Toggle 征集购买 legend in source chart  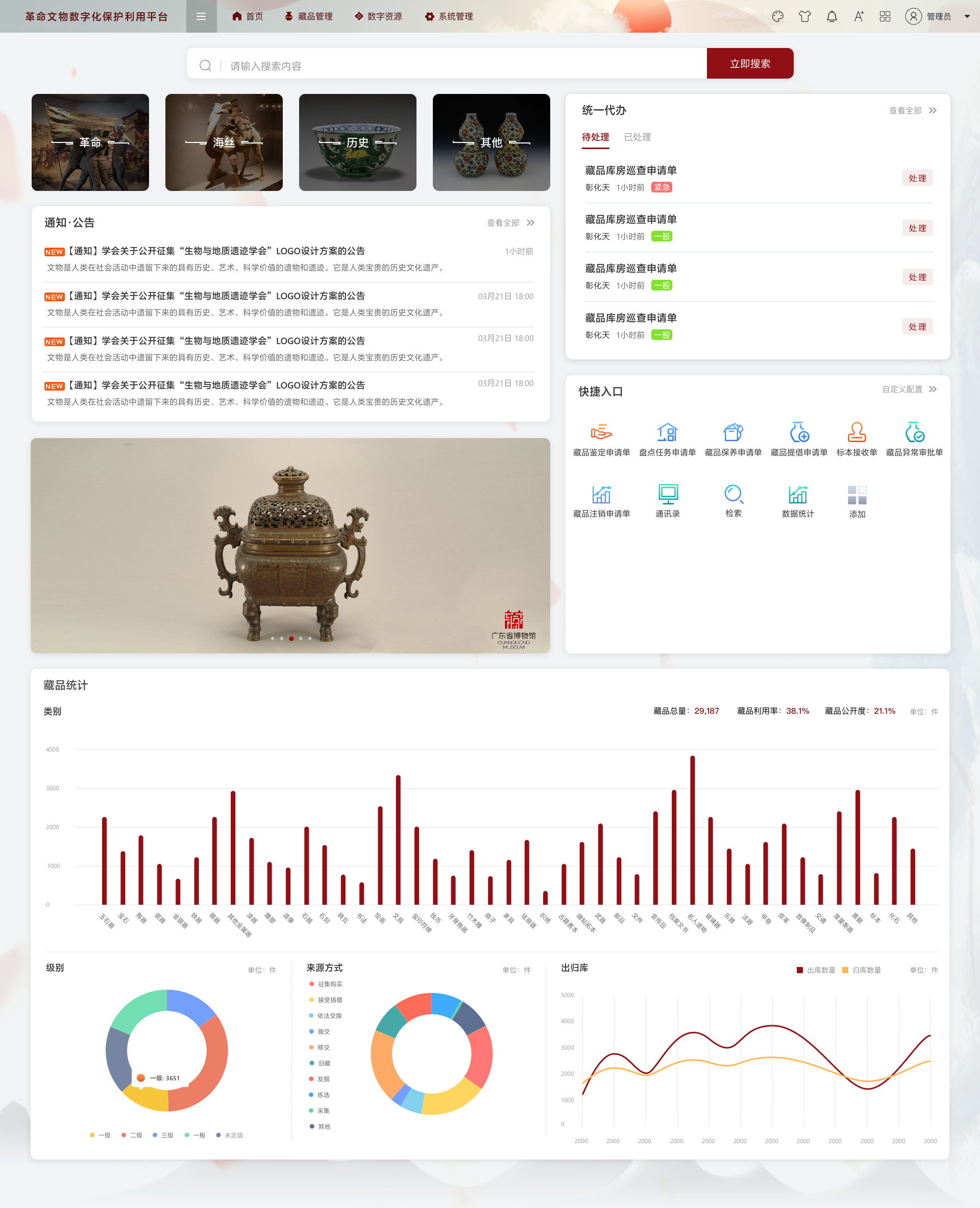click(326, 984)
